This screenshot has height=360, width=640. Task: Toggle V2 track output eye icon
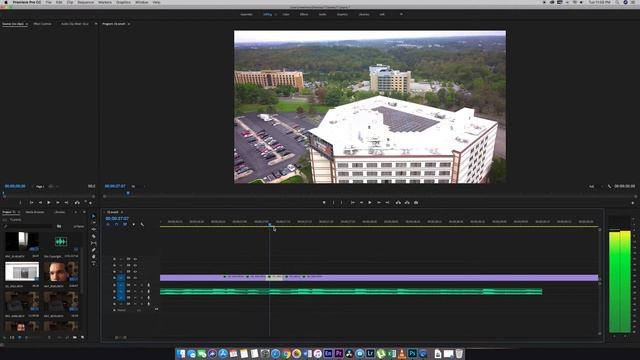click(x=135, y=271)
